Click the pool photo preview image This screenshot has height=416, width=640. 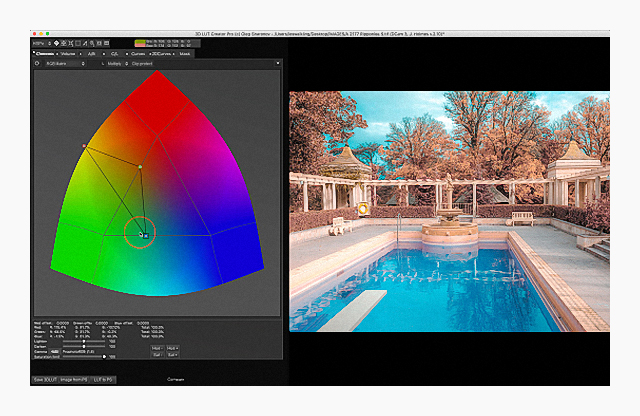[x=449, y=211]
